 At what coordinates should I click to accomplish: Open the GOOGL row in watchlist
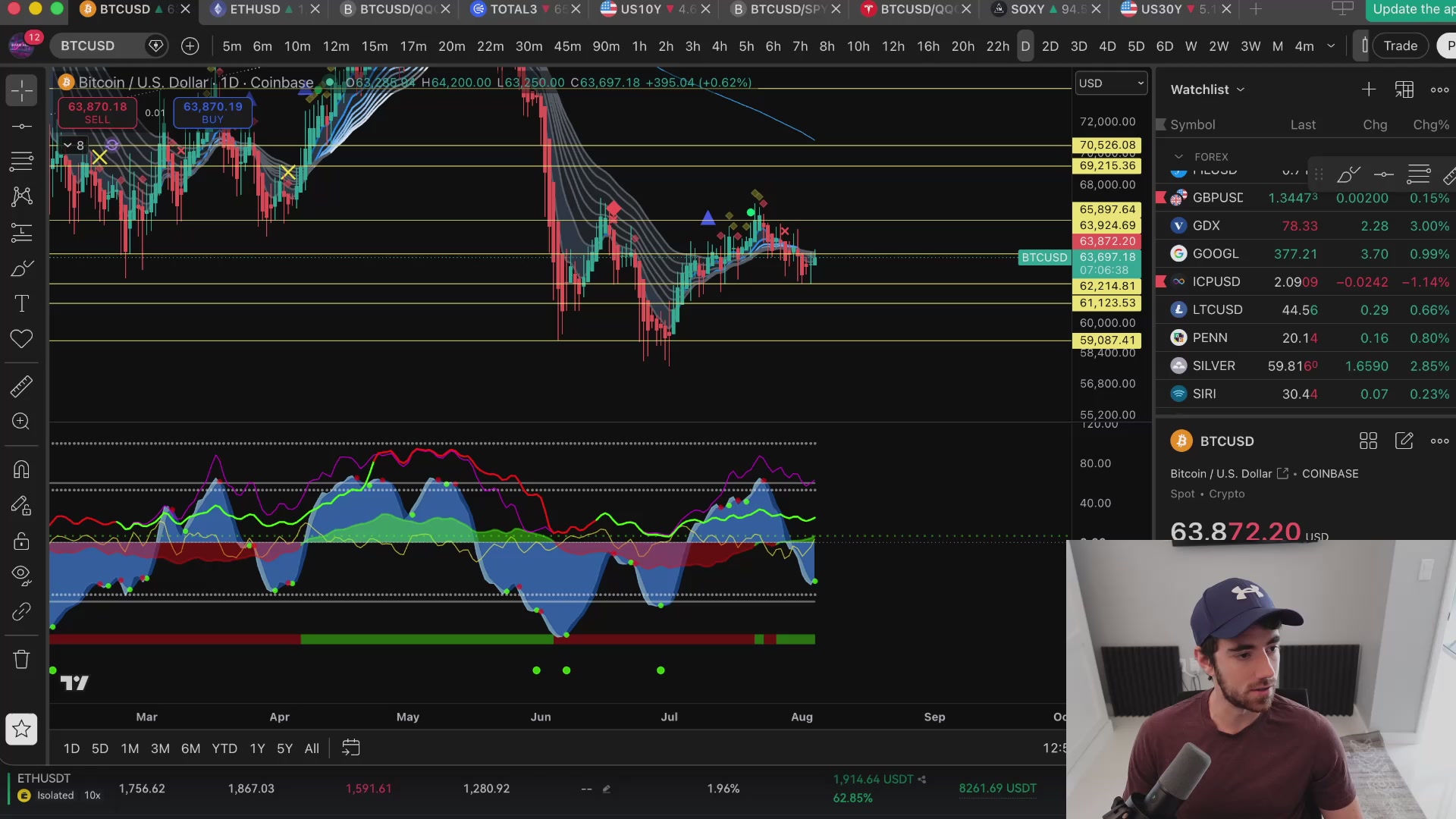click(1306, 253)
